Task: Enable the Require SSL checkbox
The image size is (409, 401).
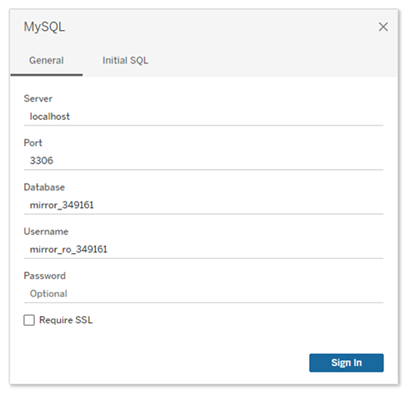Action: (x=29, y=320)
